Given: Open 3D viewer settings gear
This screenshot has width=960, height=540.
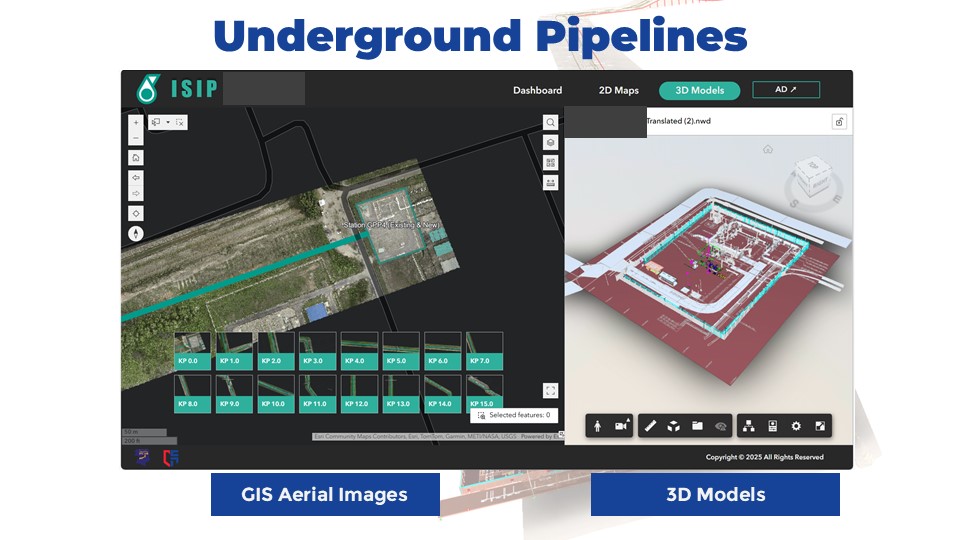Looking at the screenshot, I should click(x=796, y=426).
